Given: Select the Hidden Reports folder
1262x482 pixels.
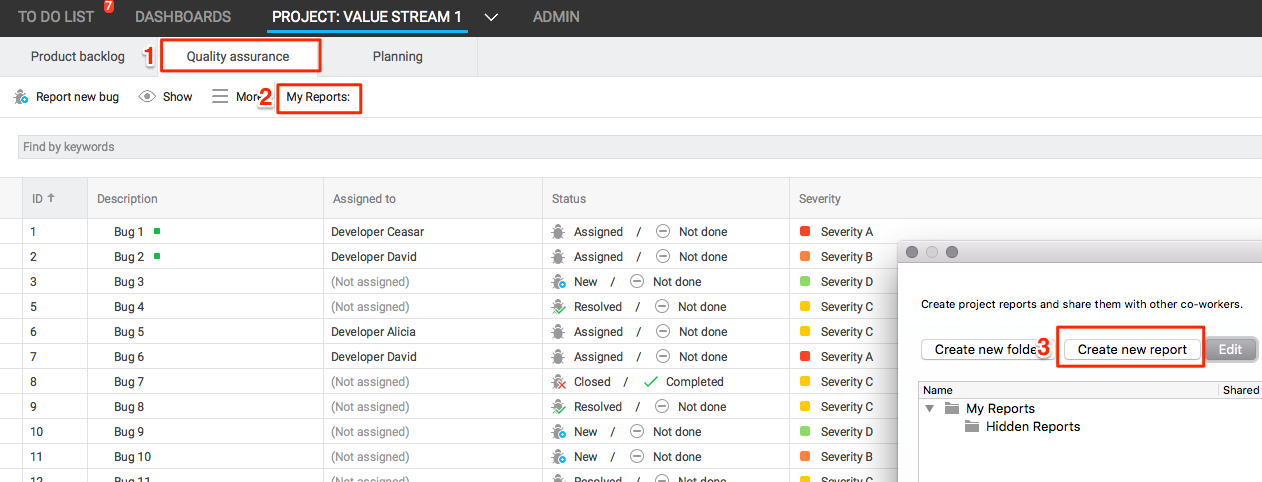Looking at the screenshot, I should (x=1032, y=427).
